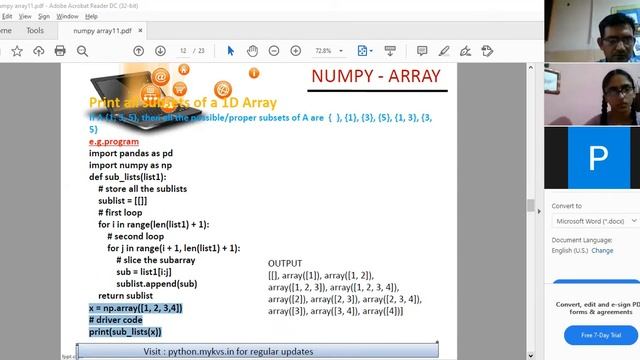The height and width of the screenshot is (360, 640).
Task: Open the View menu
Action: coord(25,16)
